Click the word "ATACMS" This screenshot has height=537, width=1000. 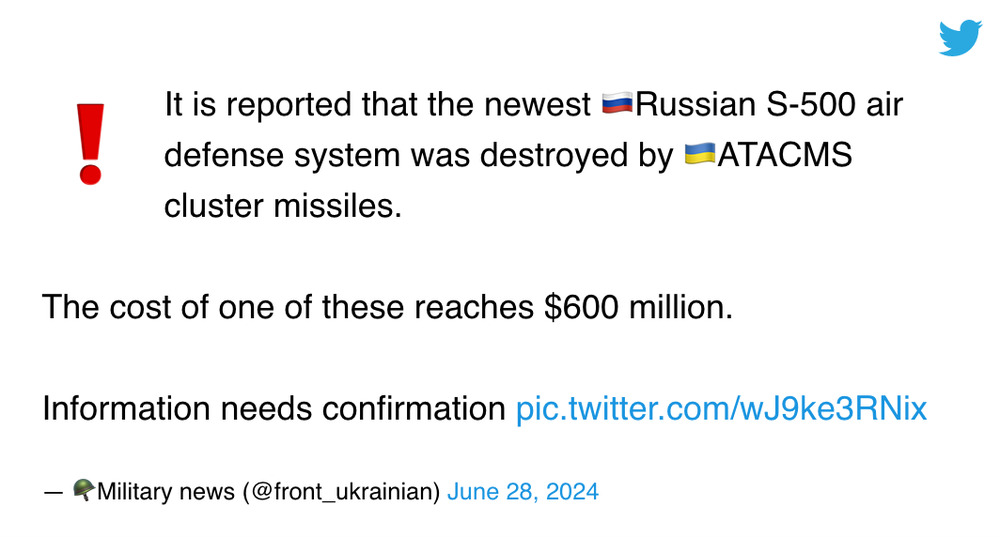click(784, 155)
